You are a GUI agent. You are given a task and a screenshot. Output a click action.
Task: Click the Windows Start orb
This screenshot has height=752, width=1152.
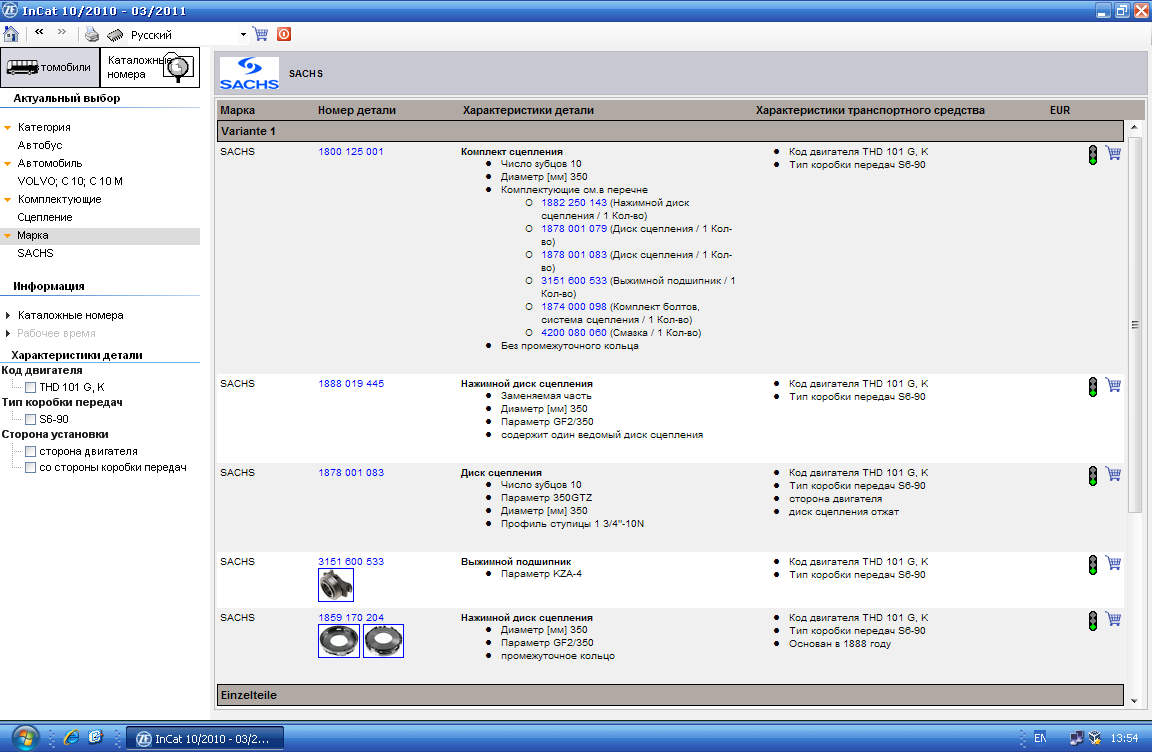pos(24,737)
